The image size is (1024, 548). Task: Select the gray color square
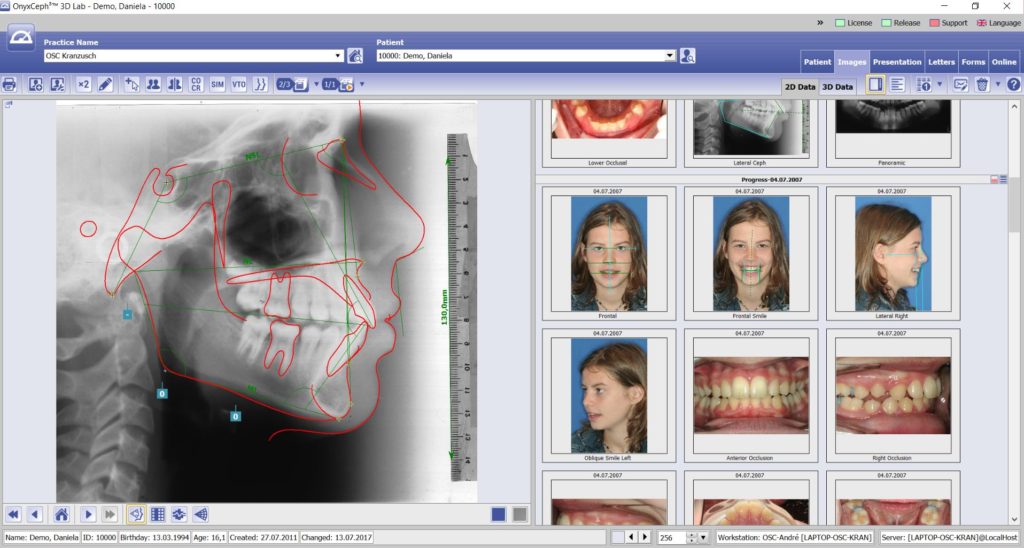520,515
